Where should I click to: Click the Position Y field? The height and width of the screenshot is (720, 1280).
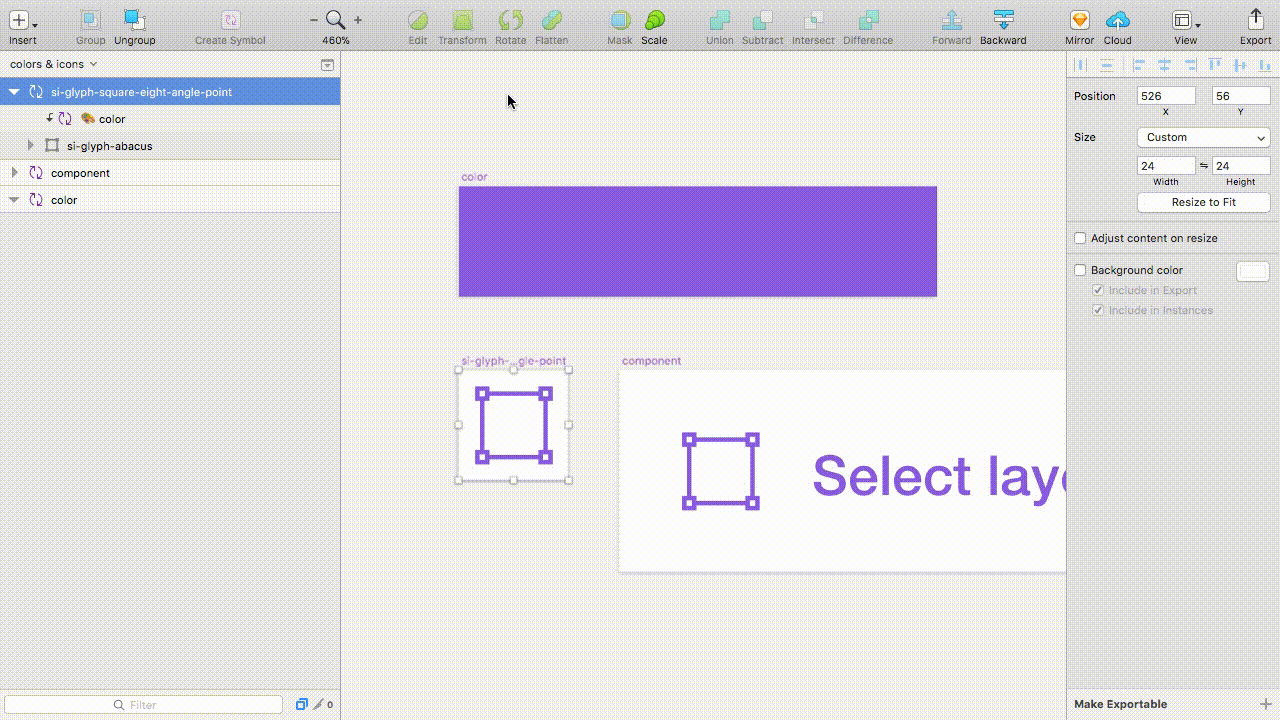1241,96
